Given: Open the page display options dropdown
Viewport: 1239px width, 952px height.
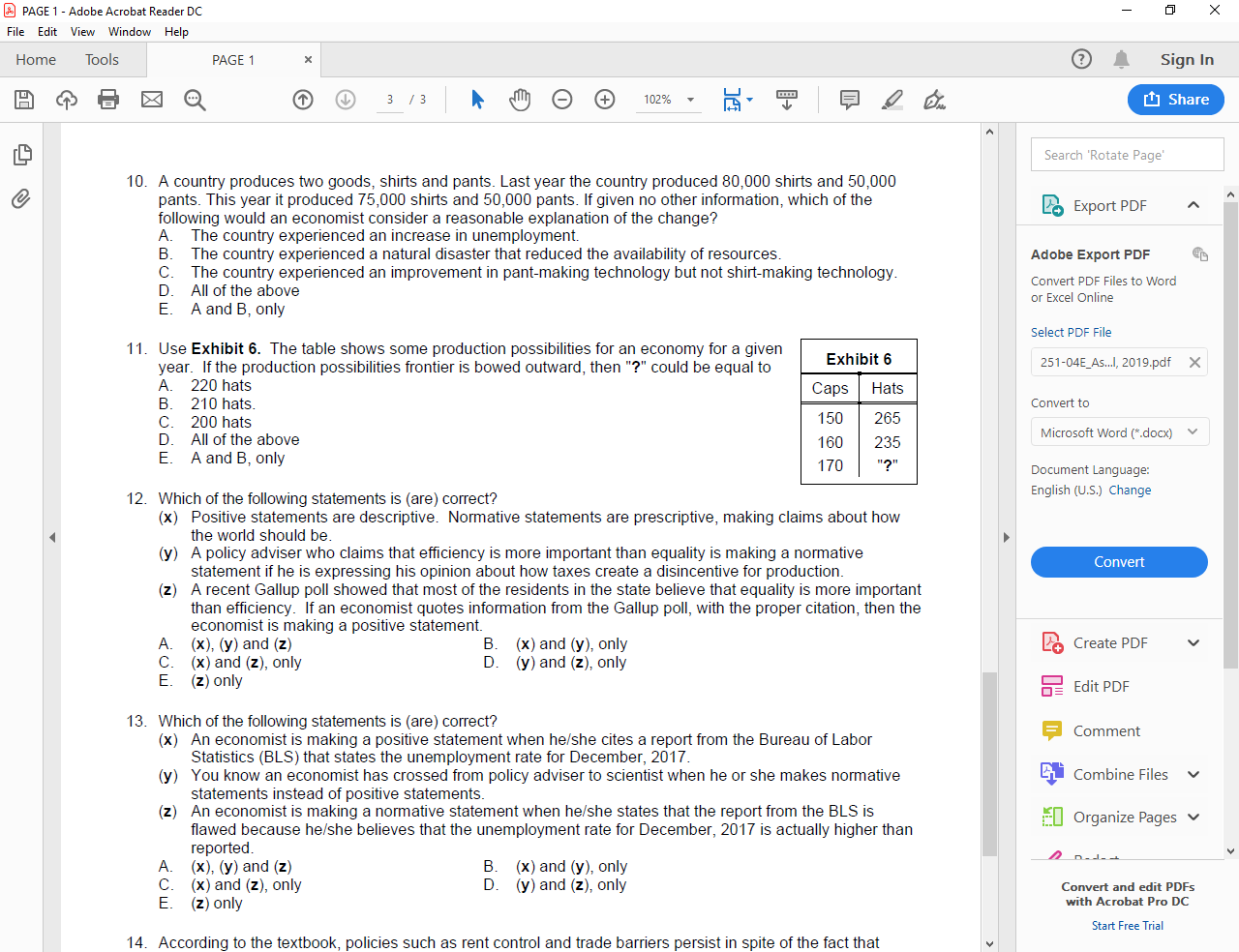Looking at the screenshot, I should tap(738, 99).
